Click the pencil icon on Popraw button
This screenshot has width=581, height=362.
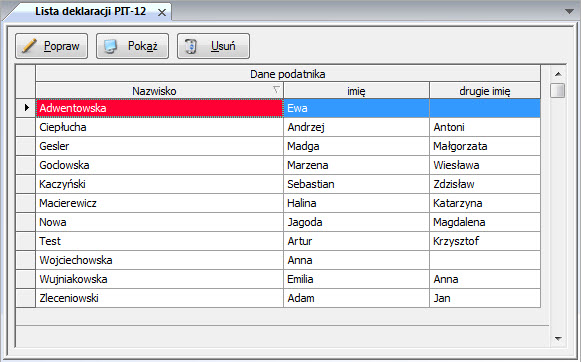coord(29,46)
